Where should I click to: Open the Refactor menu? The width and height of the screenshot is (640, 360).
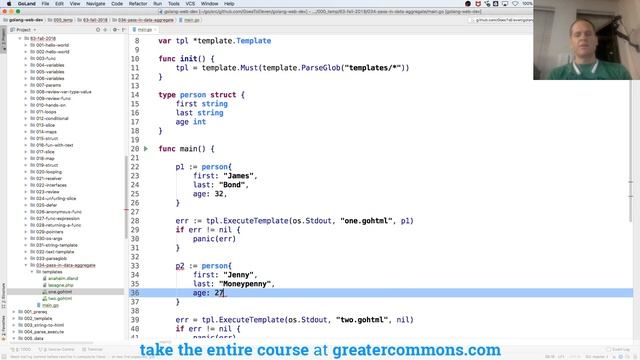click(138, 4)
